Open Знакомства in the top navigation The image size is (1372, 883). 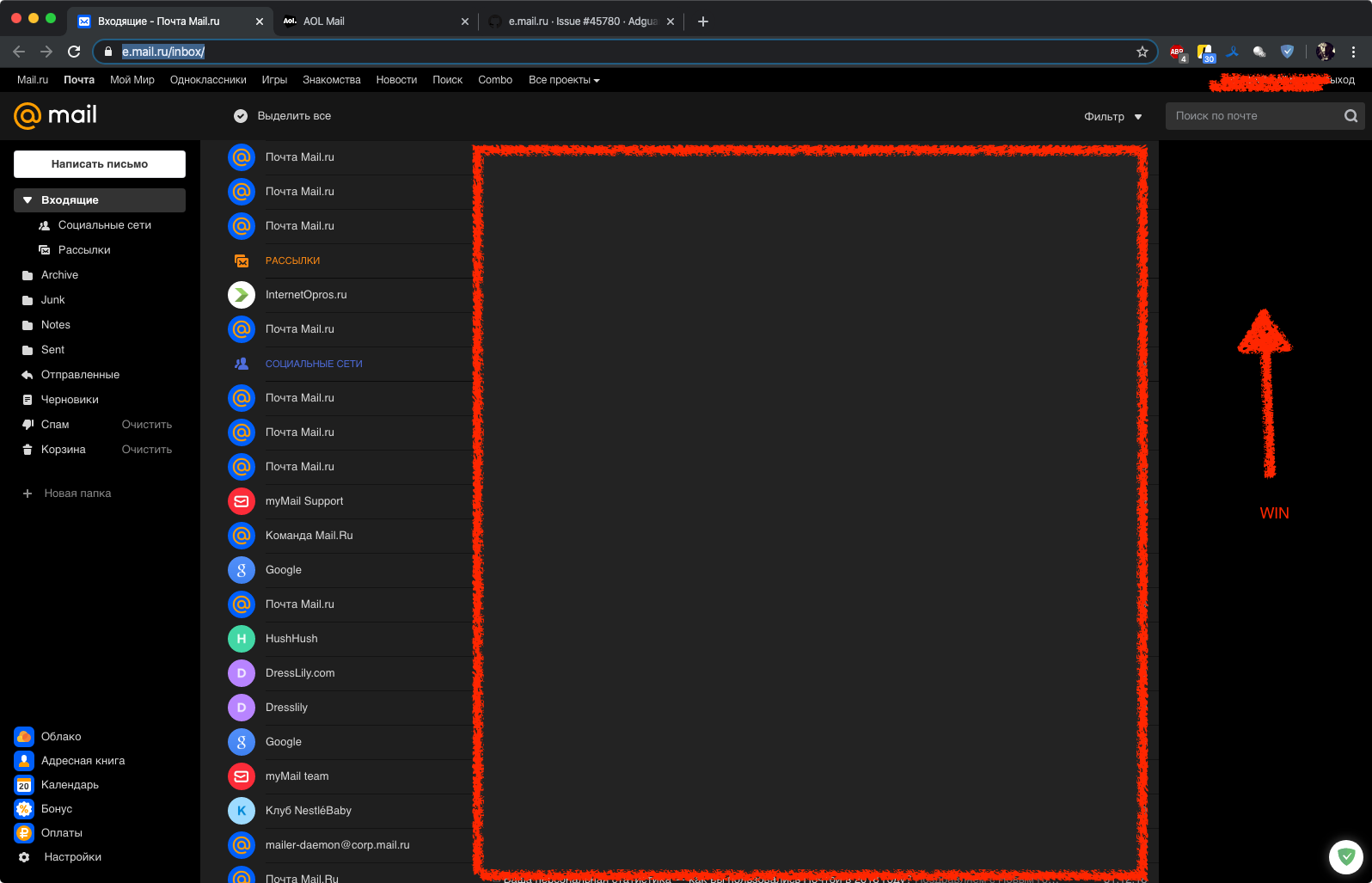point(332,80)
